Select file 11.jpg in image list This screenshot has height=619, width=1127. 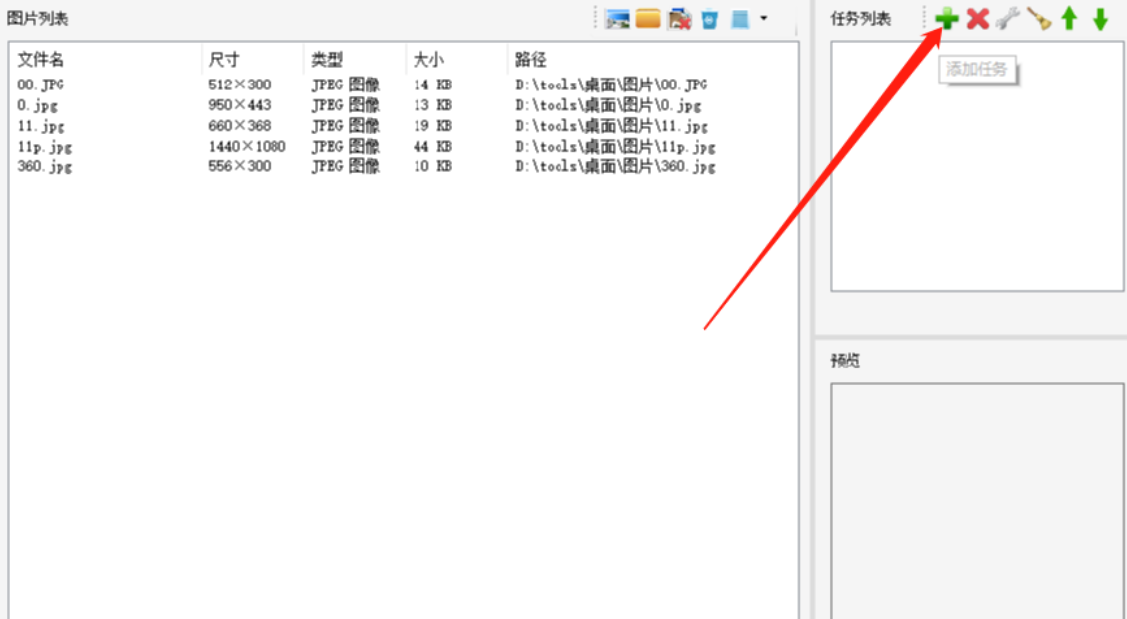click(x=41, y=126)
